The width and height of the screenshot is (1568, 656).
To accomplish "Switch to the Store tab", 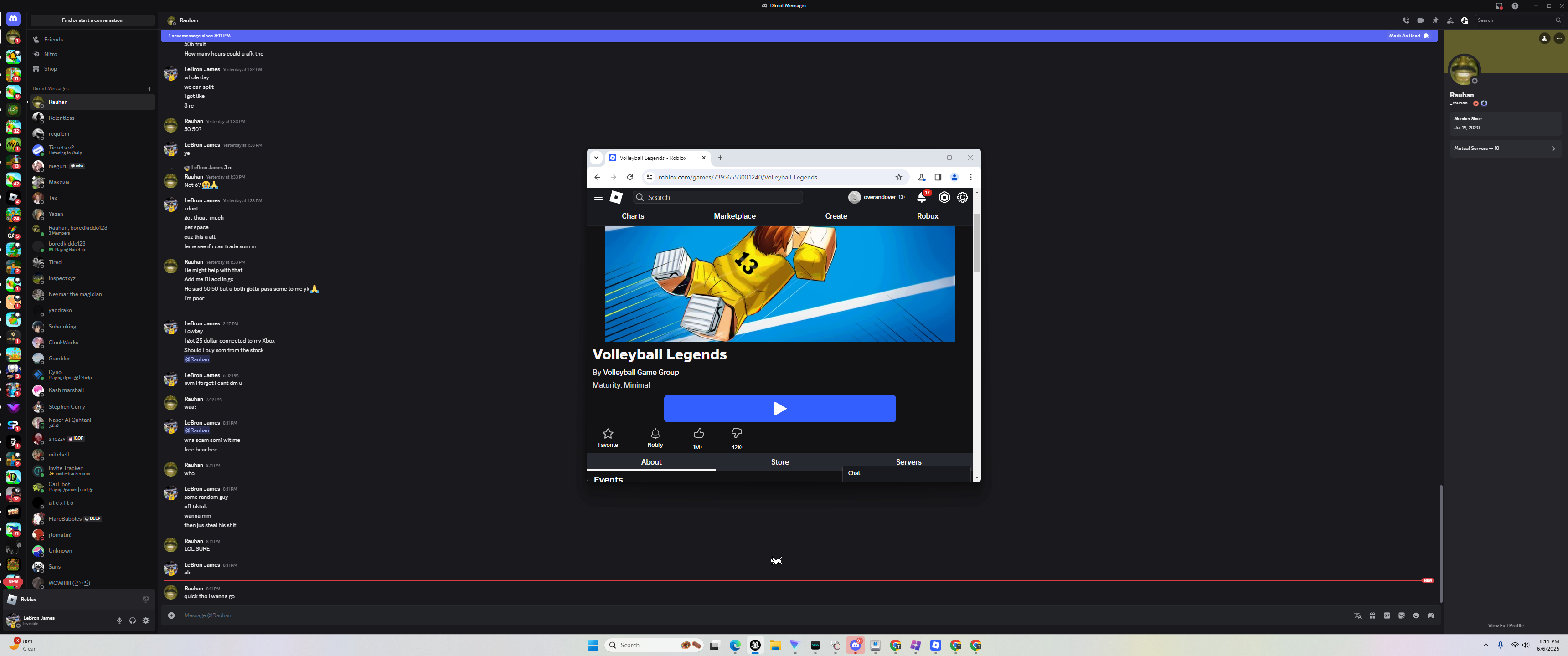I will point(780,462).
